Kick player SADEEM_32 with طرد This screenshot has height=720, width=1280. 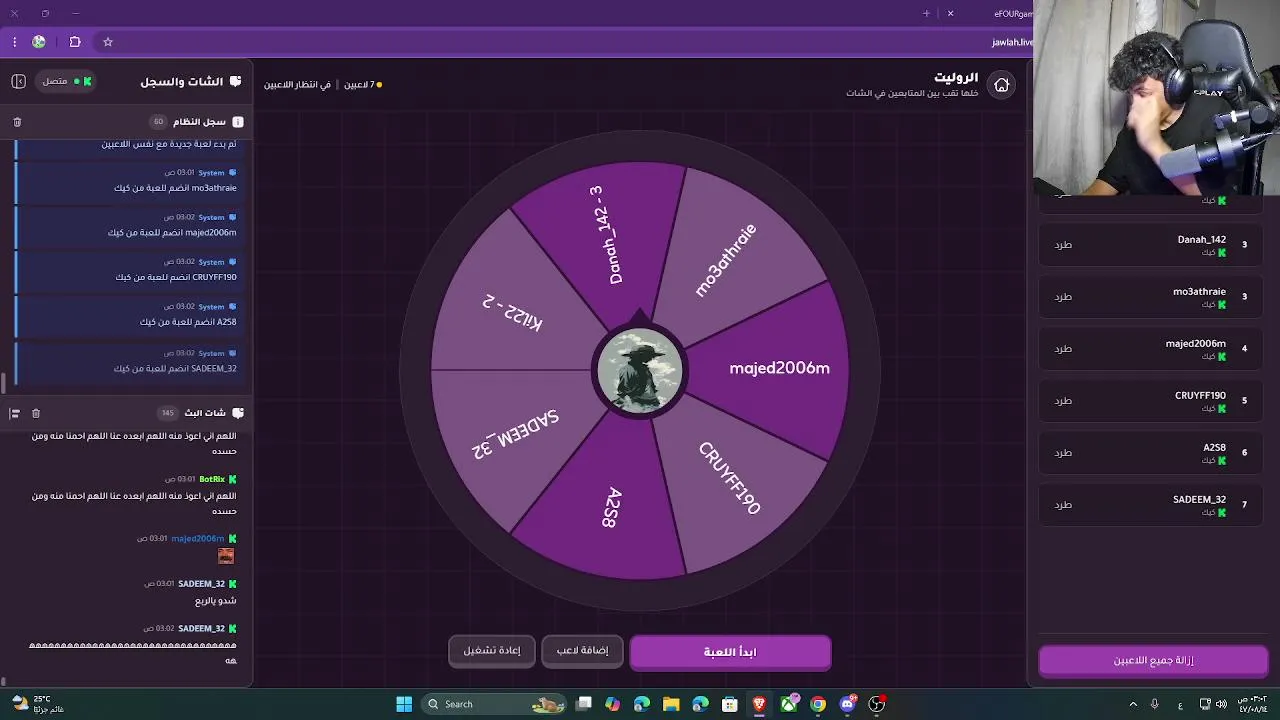pos(1063,505)
